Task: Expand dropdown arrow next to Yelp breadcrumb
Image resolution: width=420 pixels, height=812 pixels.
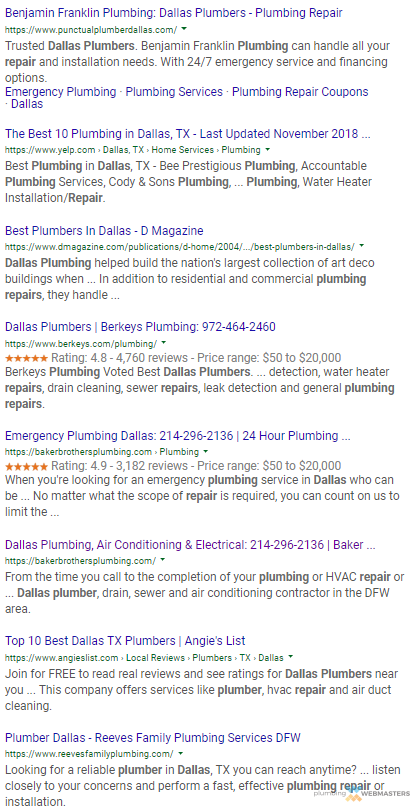Action: pyautogui.click(x=268, y=150)
